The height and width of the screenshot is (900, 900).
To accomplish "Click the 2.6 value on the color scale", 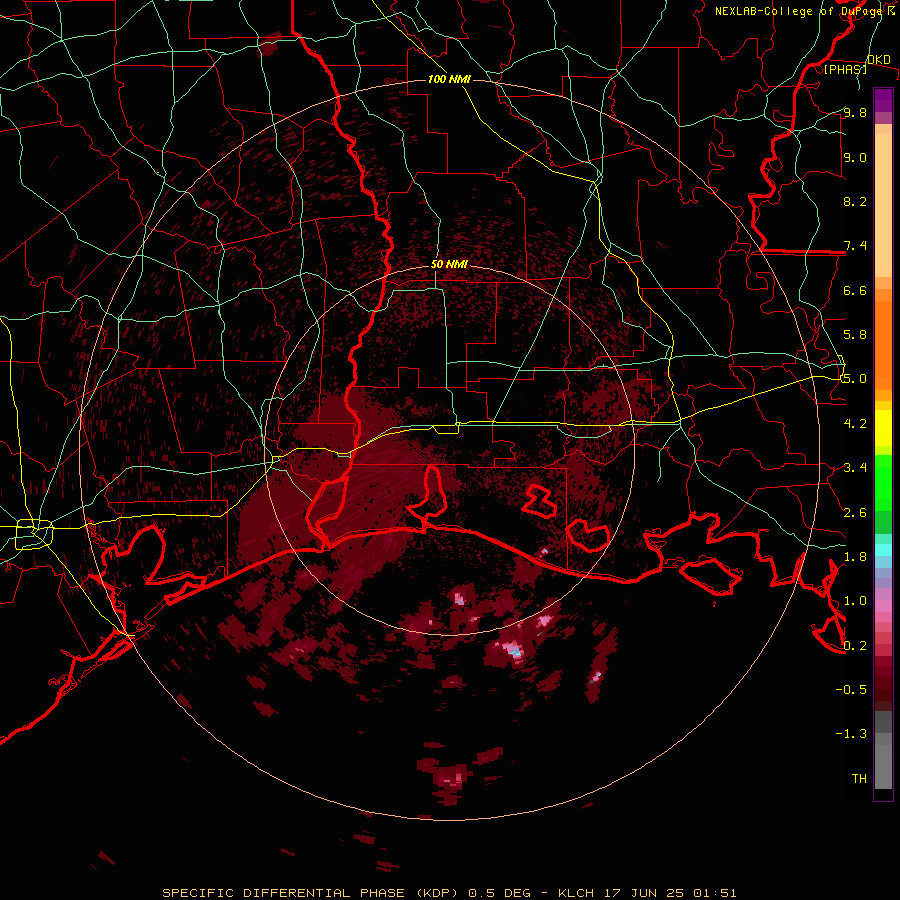I will pyautogui.click(x=855, y=512).
